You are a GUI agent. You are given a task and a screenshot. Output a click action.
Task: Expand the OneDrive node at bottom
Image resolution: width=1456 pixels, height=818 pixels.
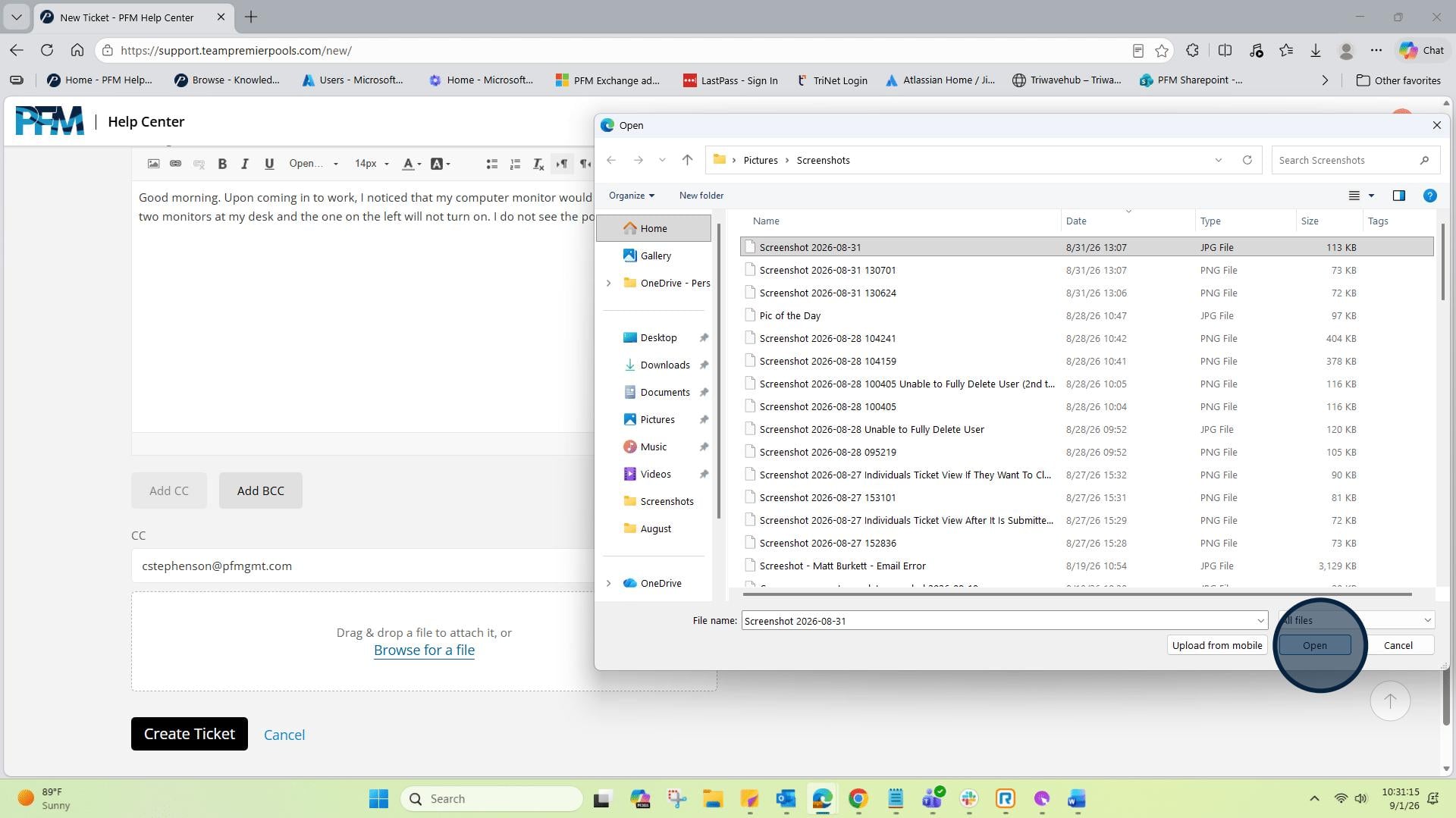tap(608, 583)
